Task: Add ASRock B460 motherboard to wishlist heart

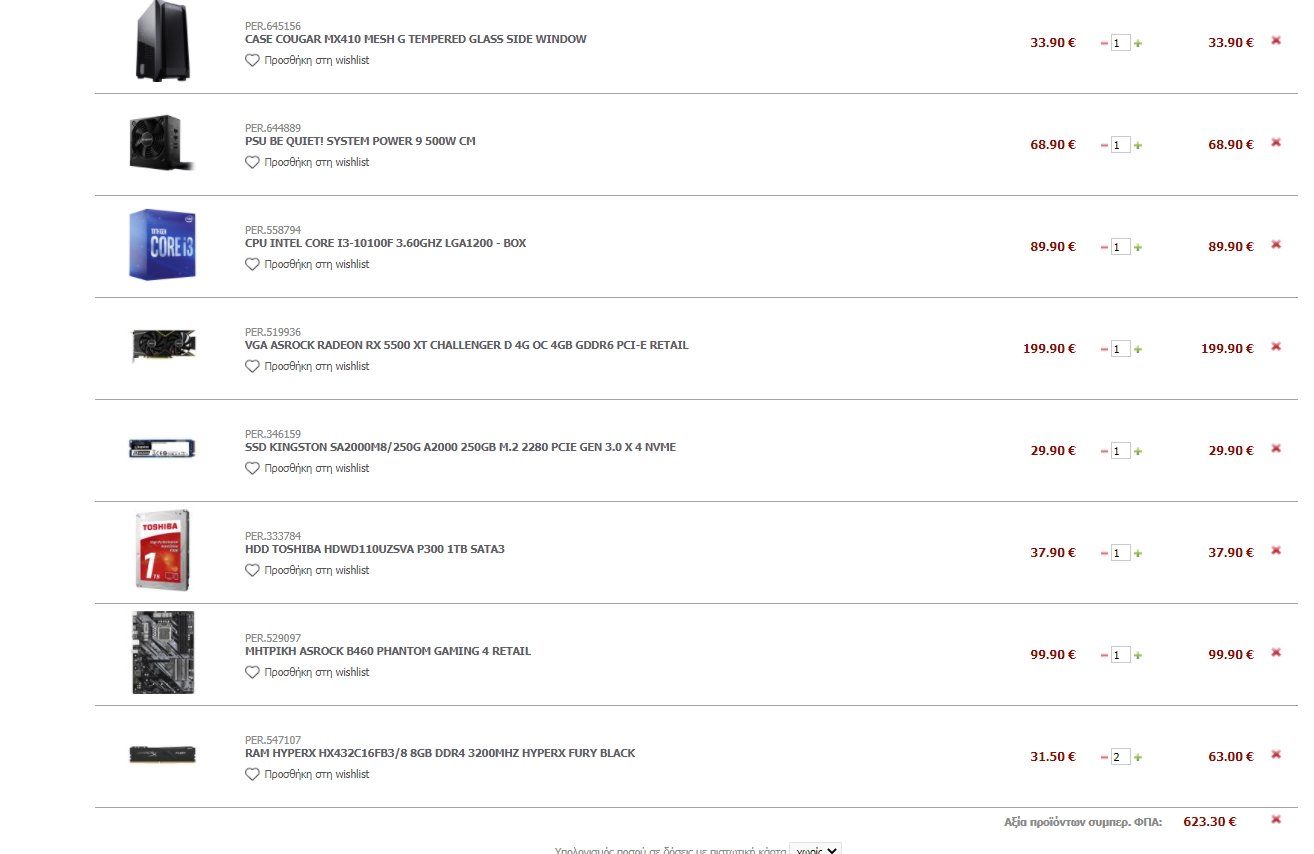Action: (x=252, y=672)
